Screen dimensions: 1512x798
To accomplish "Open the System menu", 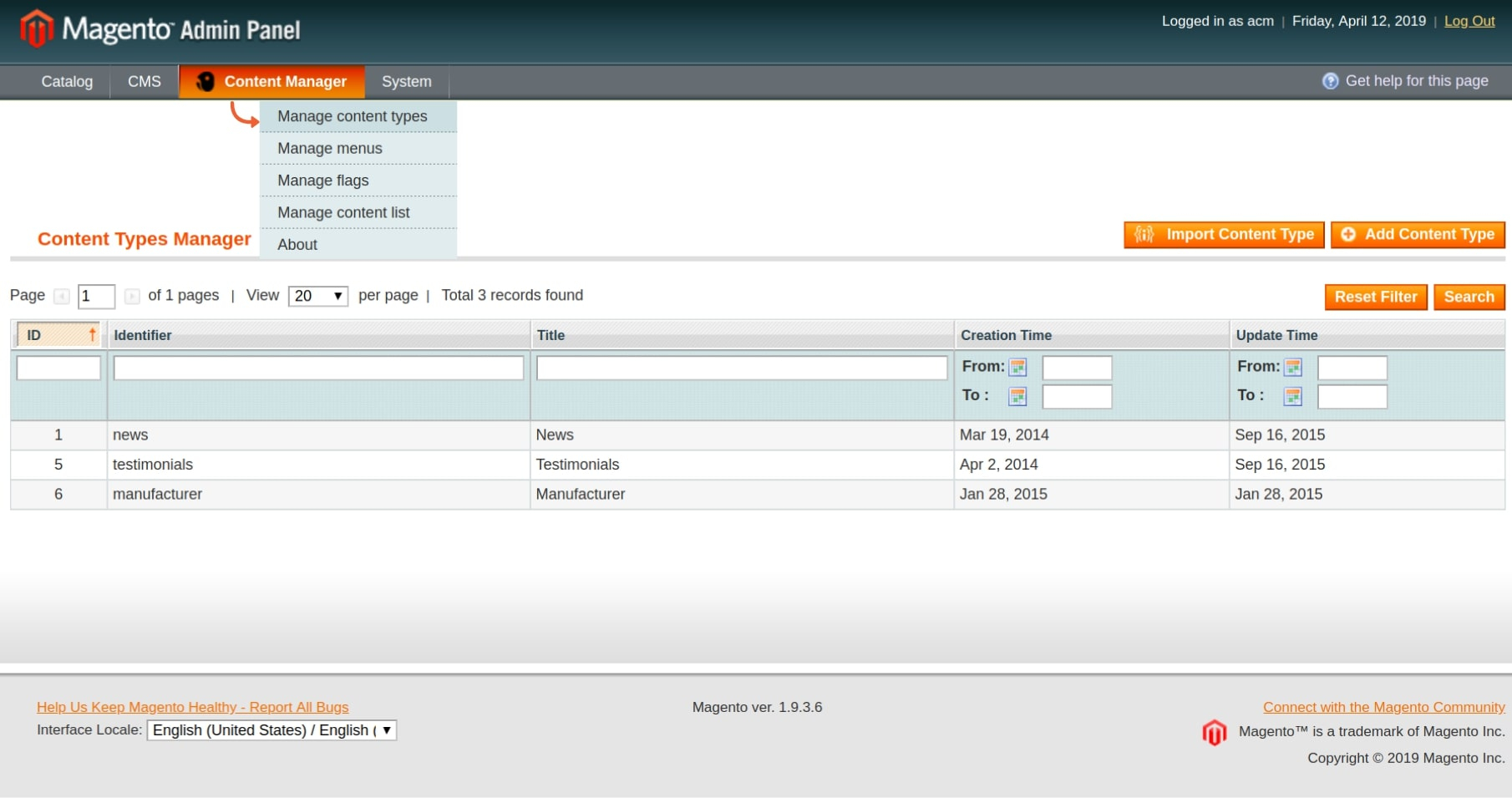I will pos(407,82).
